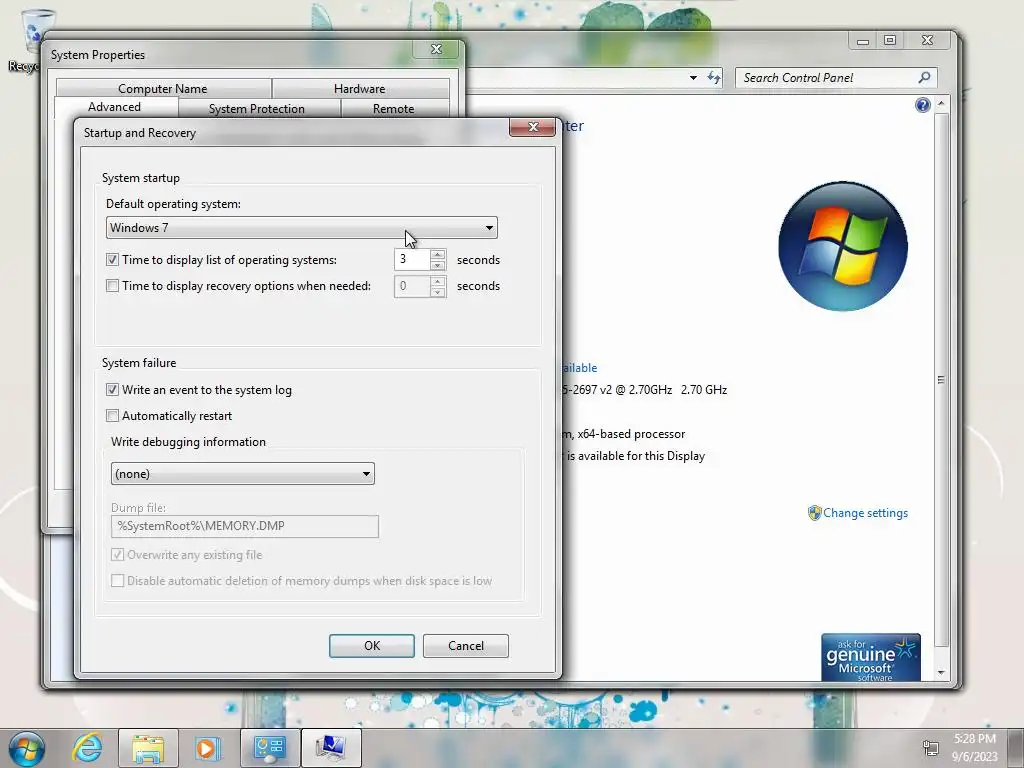Image resolution: width=1024 pixels, height=768 pixels.
Task: Click the Control Panel vertical scrollbar thumb
Action: pos(941,379)
